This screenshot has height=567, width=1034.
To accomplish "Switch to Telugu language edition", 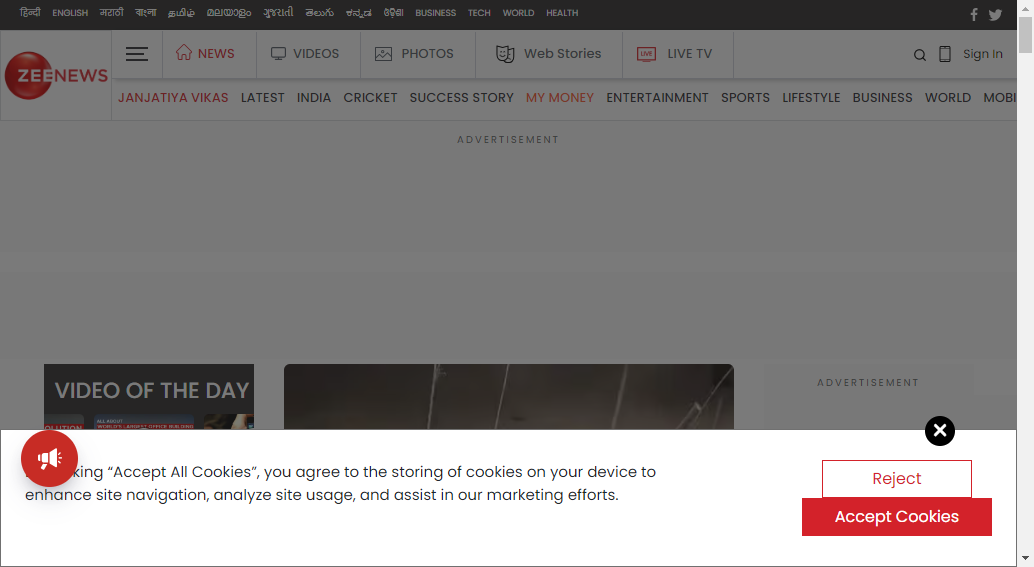I will tap(320, 13).
